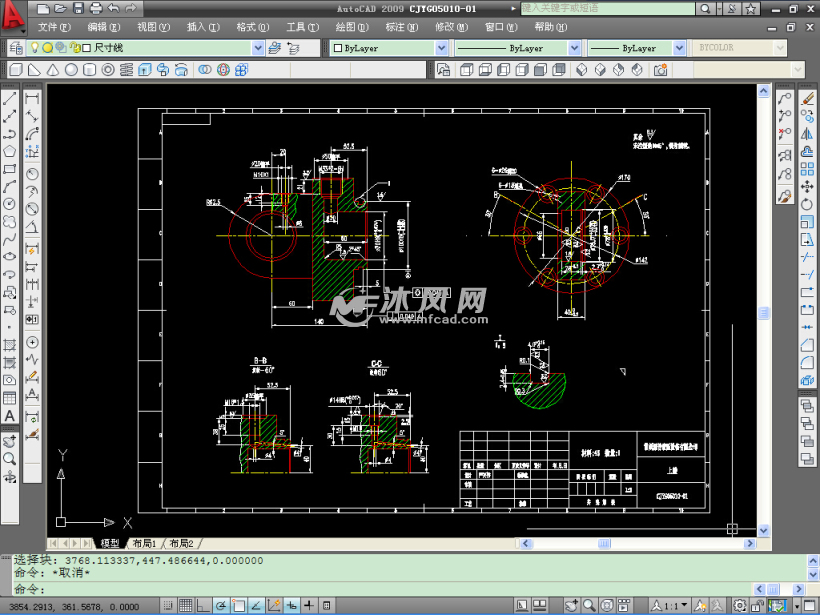820x615 pixels.
Task: Toggle Dynamic UCS in status bar
Action: coord(274,606)
